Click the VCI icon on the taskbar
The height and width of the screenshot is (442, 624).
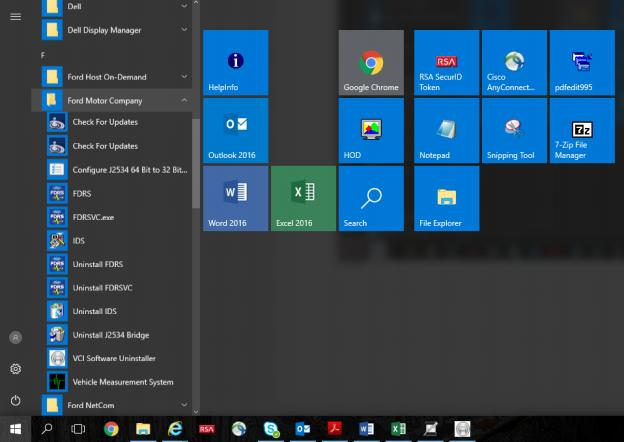point(462,429)
